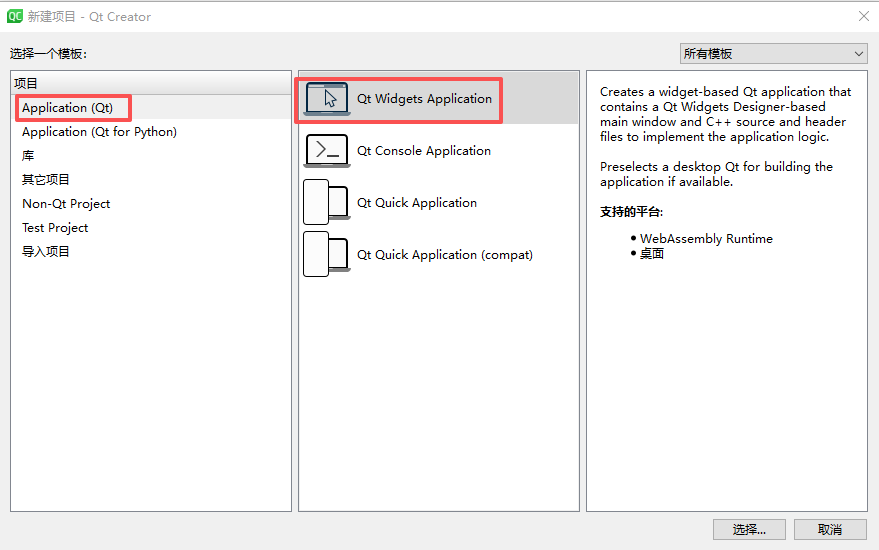The height and width of the screenshot is (550, 879).
Task: Open the 所有模板 template filter dropdown
Action: point(774,54)
